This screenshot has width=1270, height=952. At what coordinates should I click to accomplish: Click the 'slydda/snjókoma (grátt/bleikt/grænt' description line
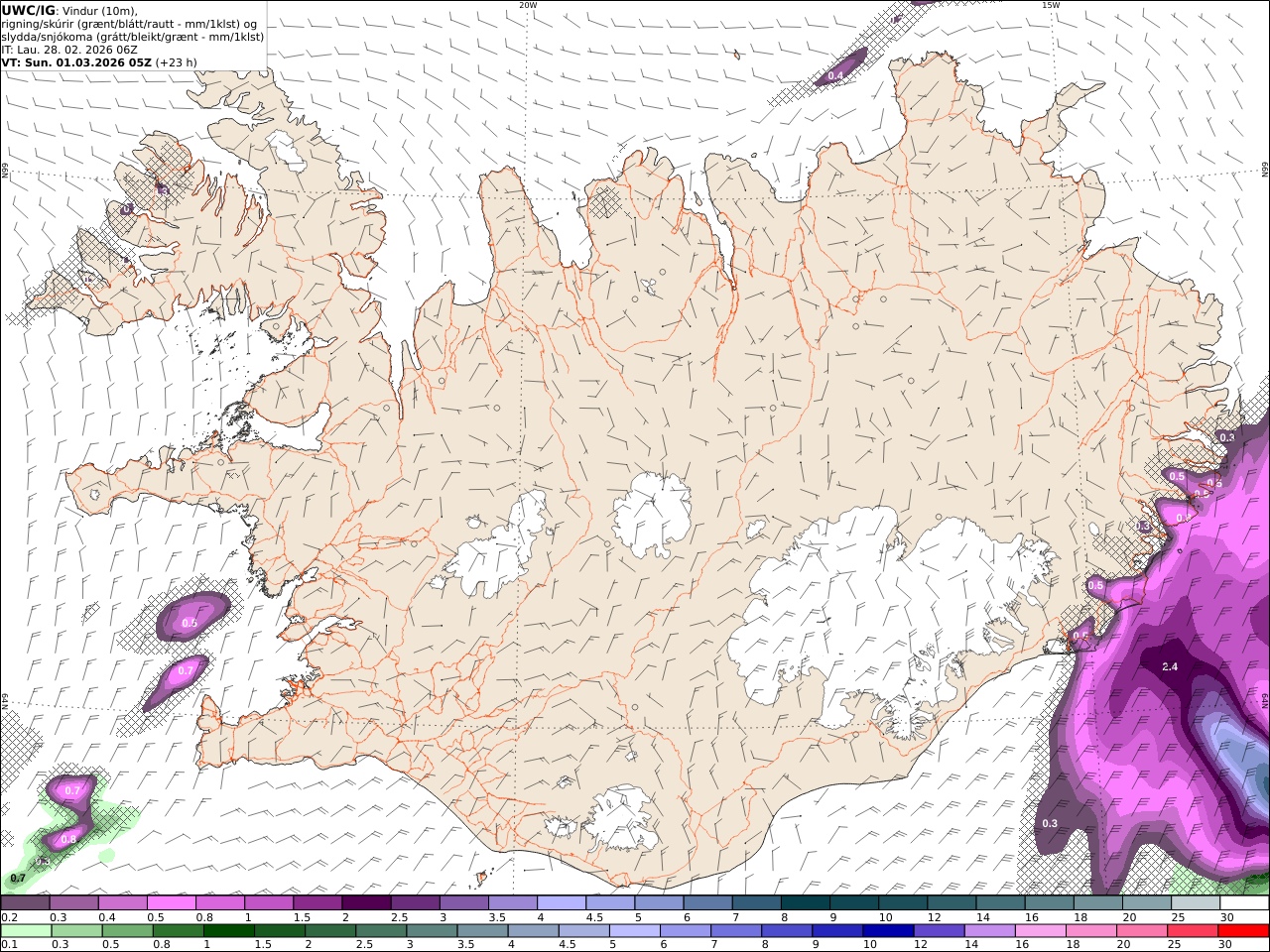[133, 37]
